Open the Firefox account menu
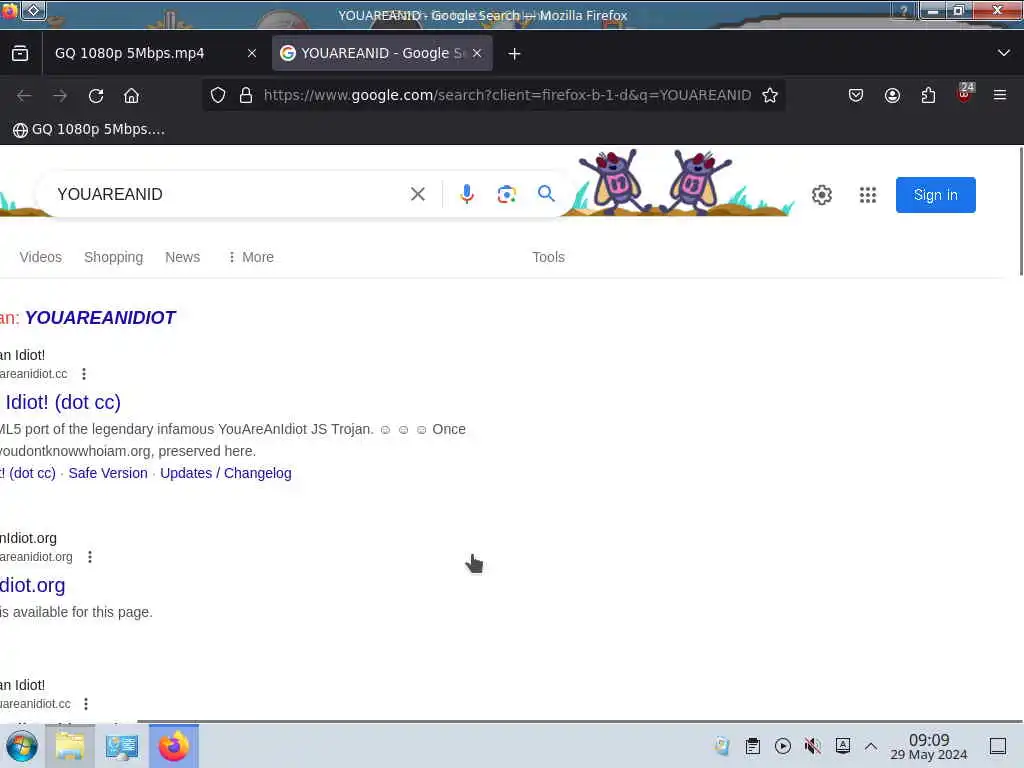This screenshot has height=768, width=1024. (x=892, y=95)
